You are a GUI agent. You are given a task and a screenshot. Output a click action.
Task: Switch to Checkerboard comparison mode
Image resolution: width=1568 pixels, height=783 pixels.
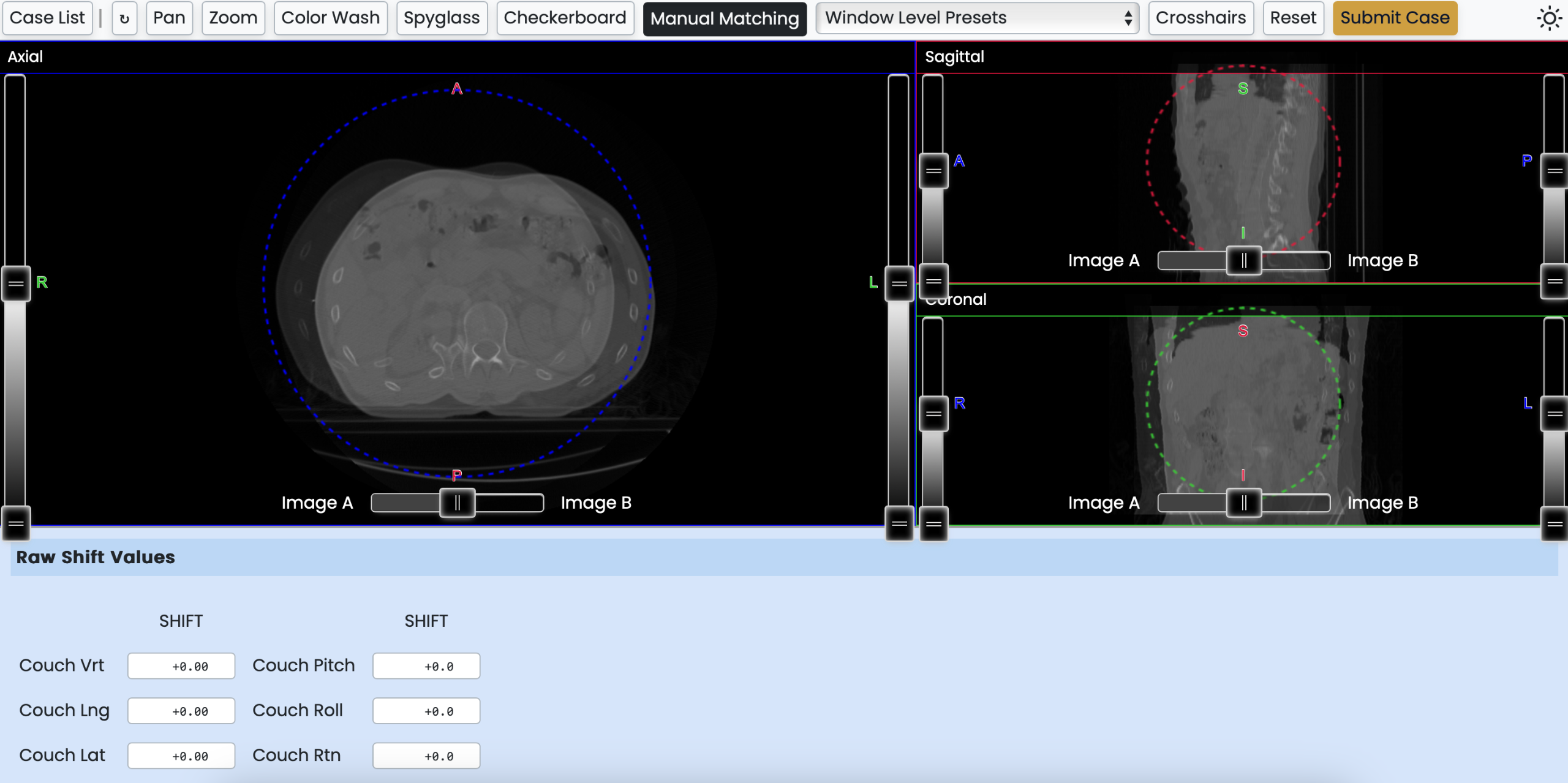click(x=565, y=18)
